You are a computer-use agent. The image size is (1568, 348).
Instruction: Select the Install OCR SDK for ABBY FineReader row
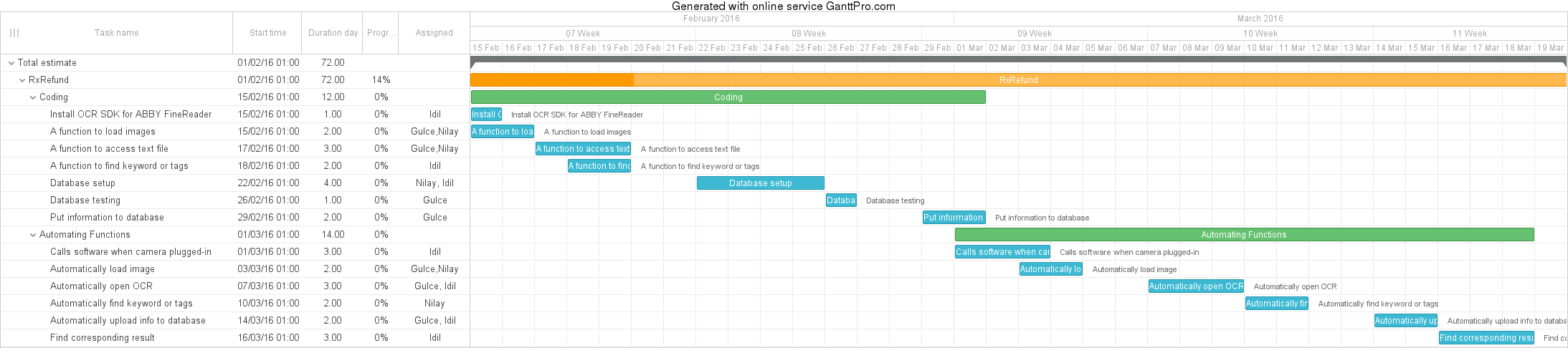pos(130,115)
